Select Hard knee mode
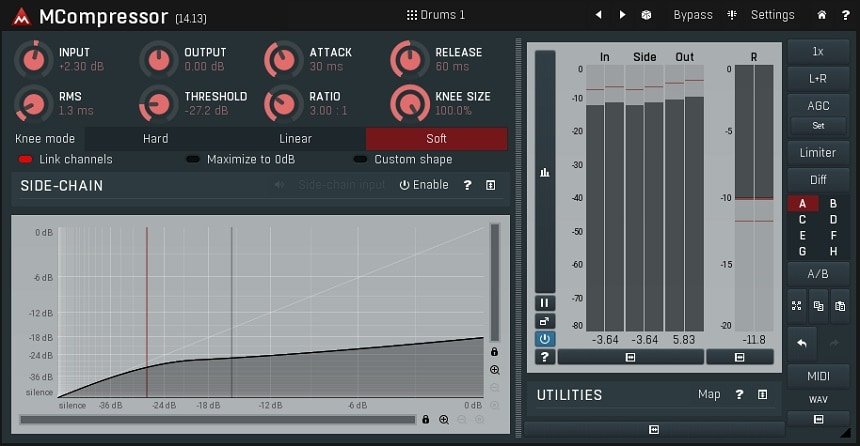This screenshot has width=860, height=446. click(155, 139)
